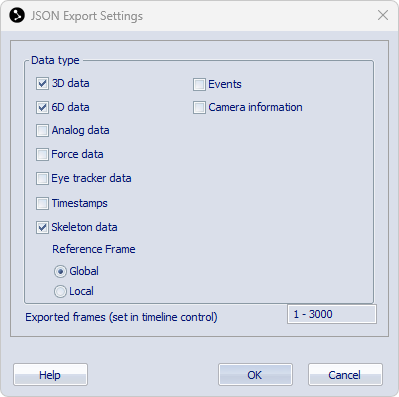Enable Eye tracker data export
Screen dimensions: 399x397
42,178
